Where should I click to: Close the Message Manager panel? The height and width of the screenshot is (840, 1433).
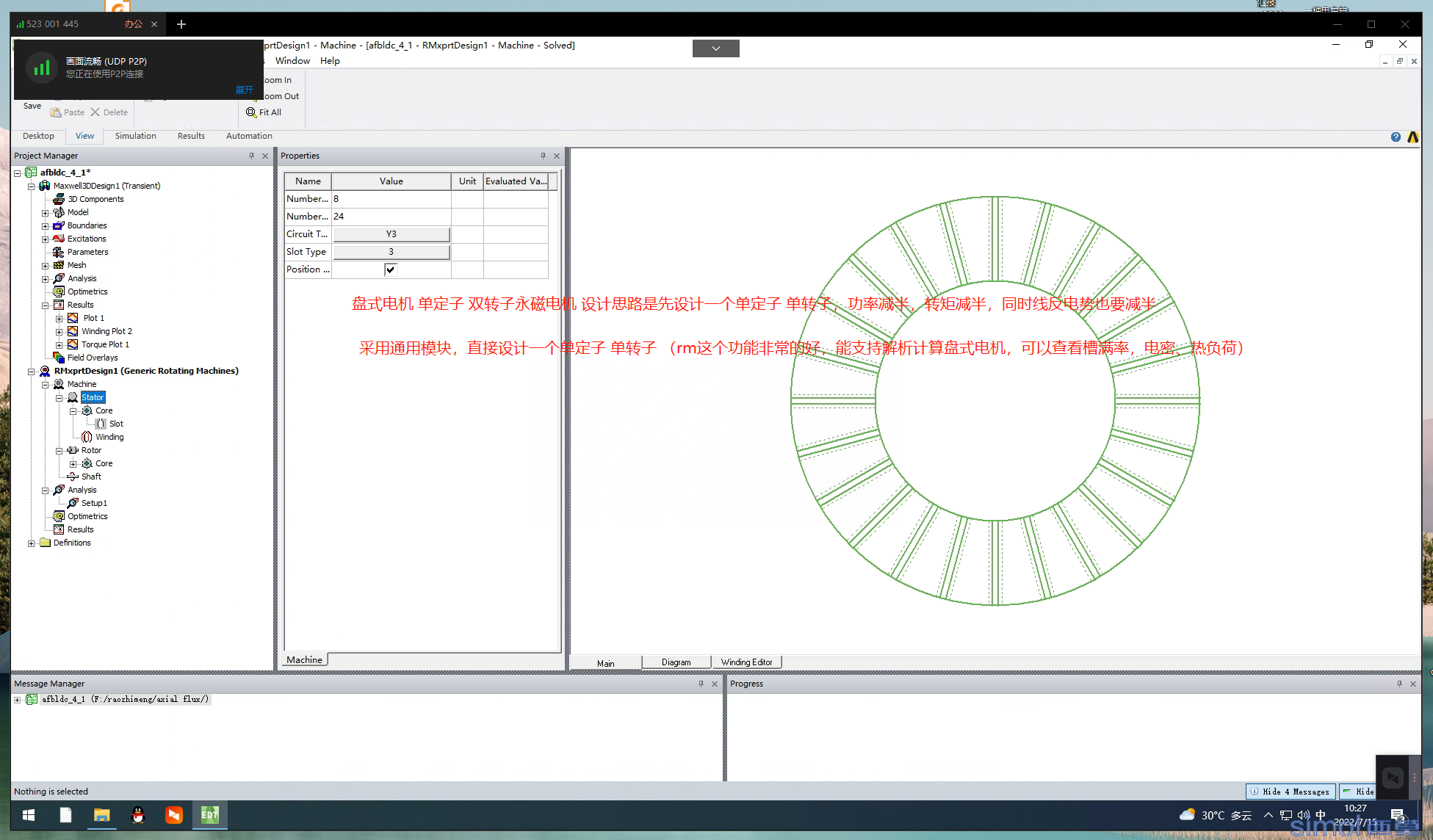(715, 684)
